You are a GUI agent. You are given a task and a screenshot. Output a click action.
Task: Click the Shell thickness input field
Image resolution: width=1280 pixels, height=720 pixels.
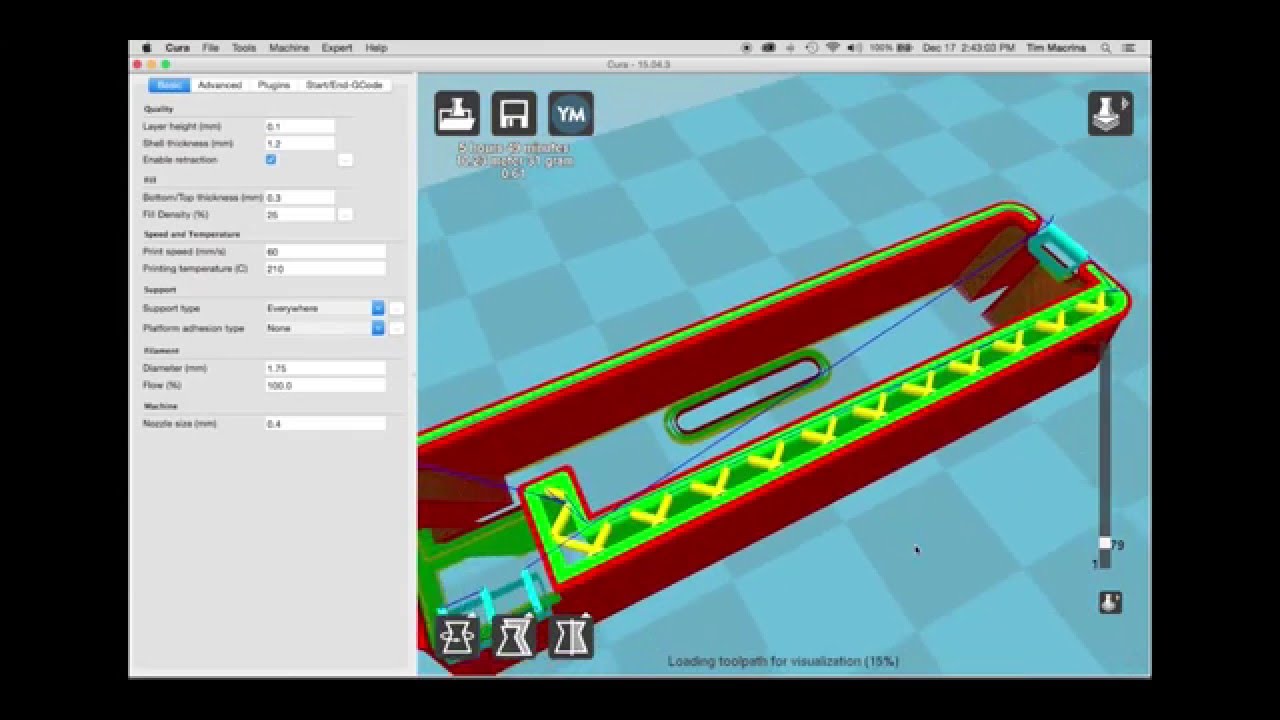[x=300, y=144]
